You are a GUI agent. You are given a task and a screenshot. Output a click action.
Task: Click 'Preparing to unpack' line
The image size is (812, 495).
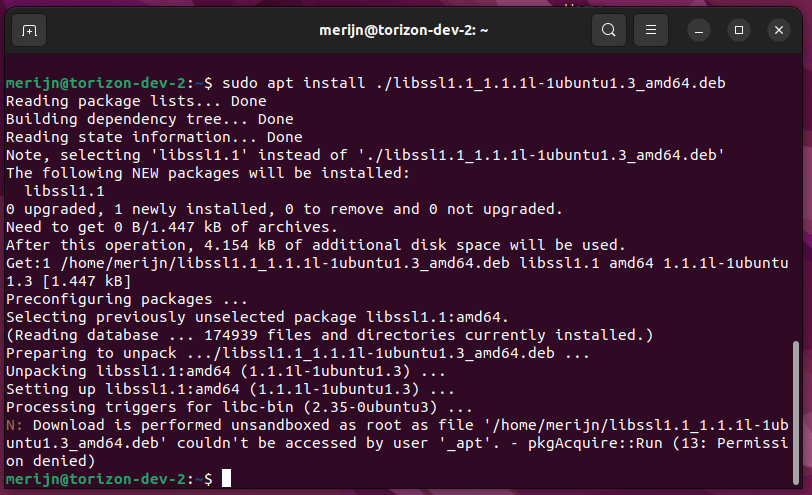pyautogui.click(x=298, y=354)
